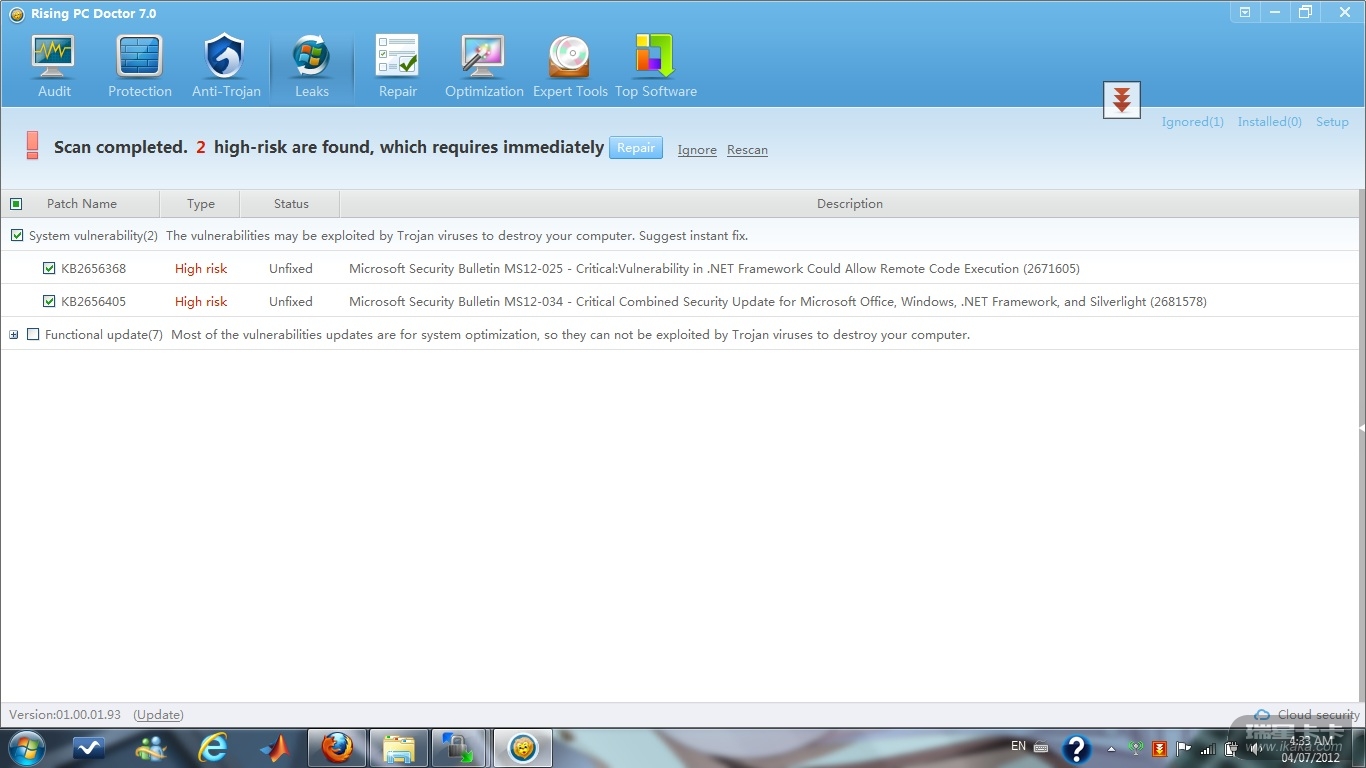This screenshot has height=768, width=1366.
Task: Uncheck the System vulnerability(2) group checkbox
Action: click(x=17, y=236)
